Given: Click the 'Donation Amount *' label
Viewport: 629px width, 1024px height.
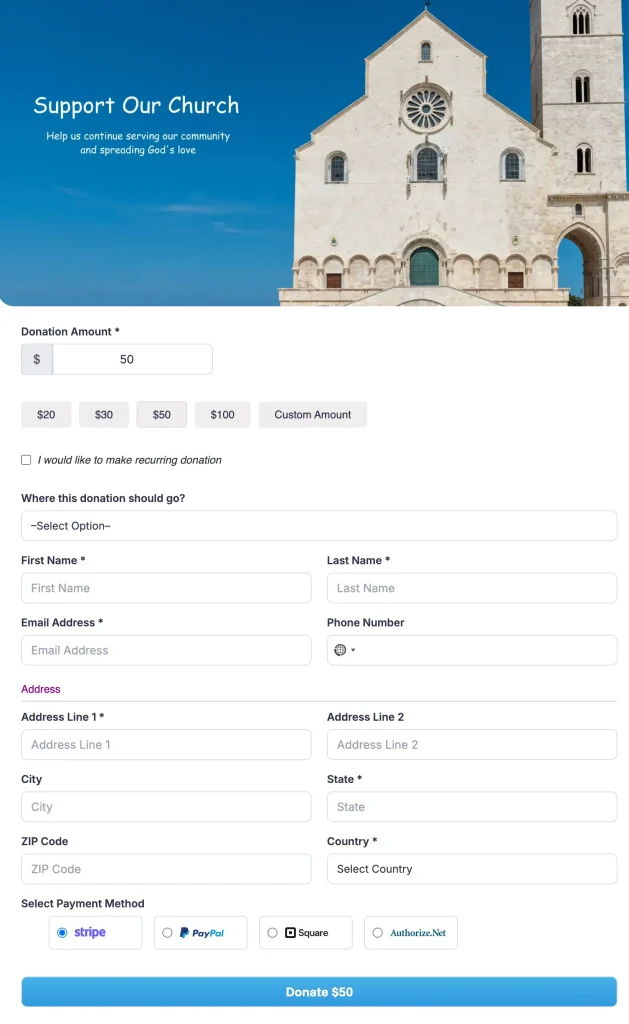Looking at the screenshot, I should 70,331.
